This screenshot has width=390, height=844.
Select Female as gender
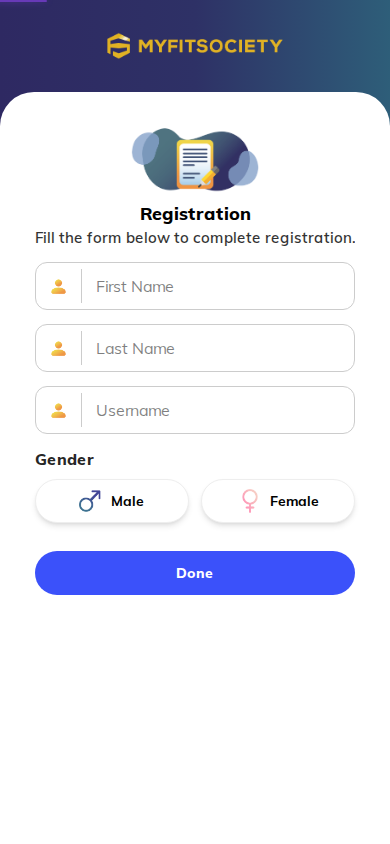pyautogui.click(x=278, y=501)
